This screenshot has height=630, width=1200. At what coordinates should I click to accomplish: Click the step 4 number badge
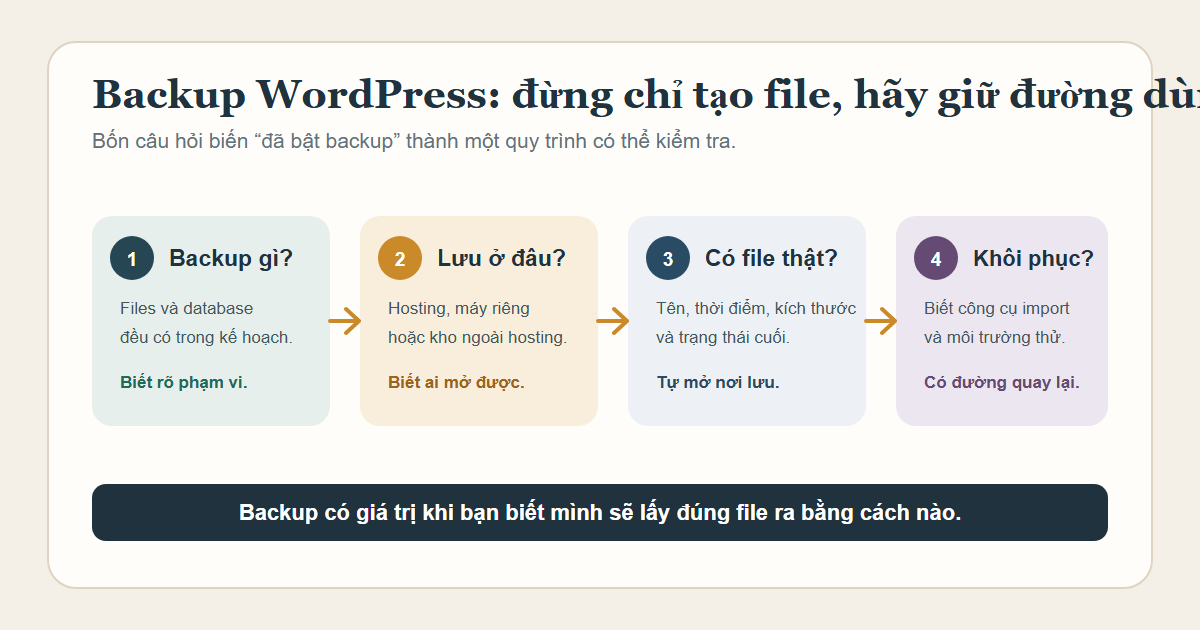pyautogui.click(x=936, y=258)
